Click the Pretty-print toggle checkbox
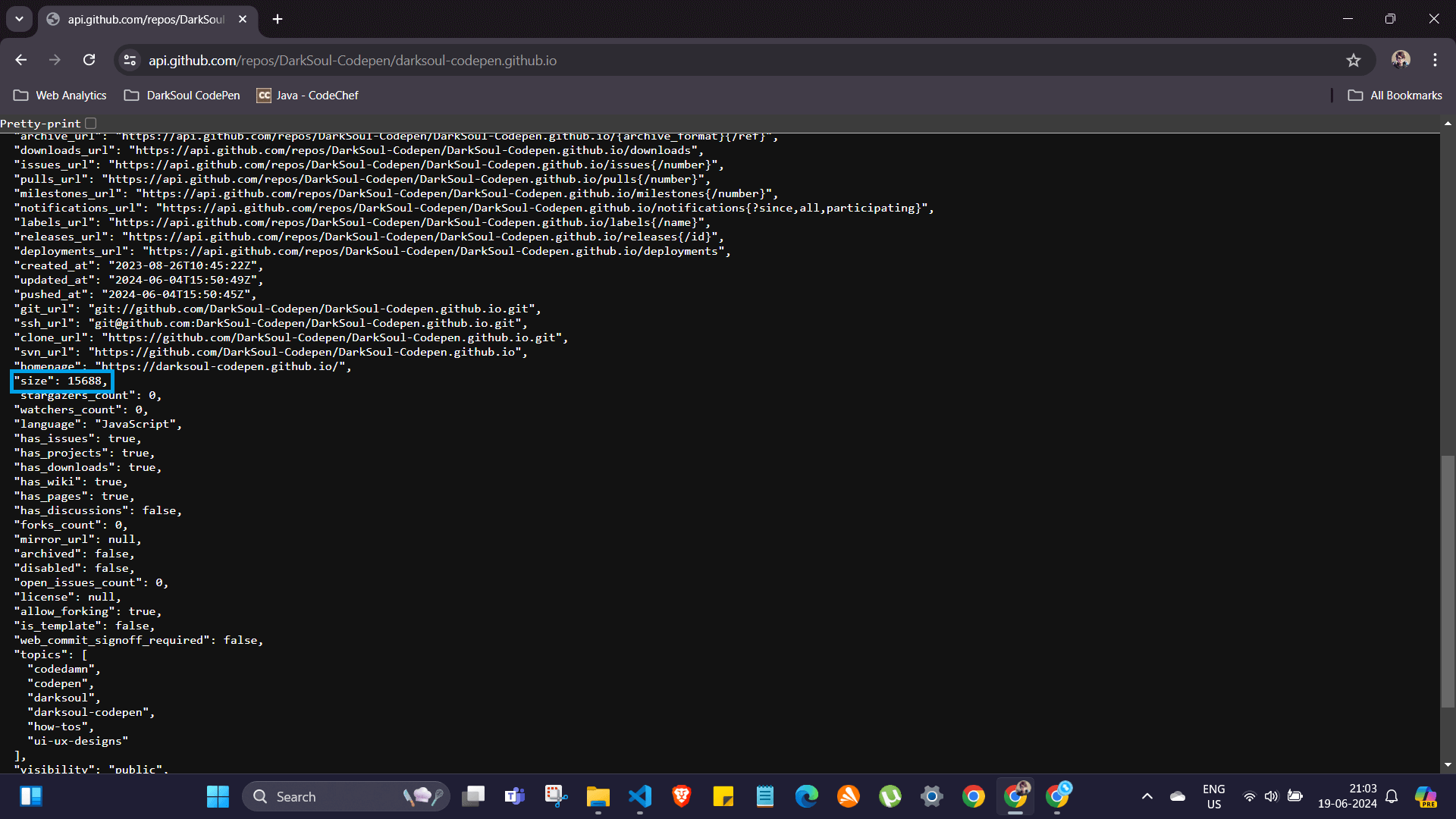The width and height of the screenshot is (1456, 819). coord(91,123)
